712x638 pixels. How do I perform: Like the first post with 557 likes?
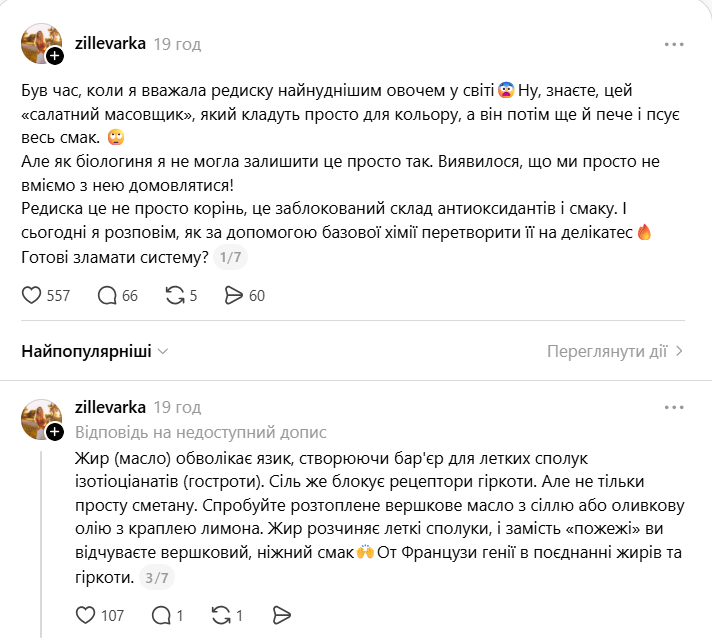[x=32, y=295]
